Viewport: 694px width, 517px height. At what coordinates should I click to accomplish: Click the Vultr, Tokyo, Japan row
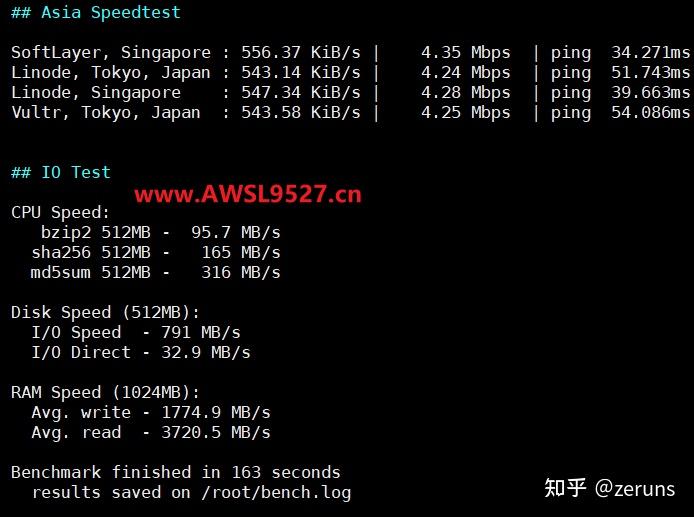(350, 112)
